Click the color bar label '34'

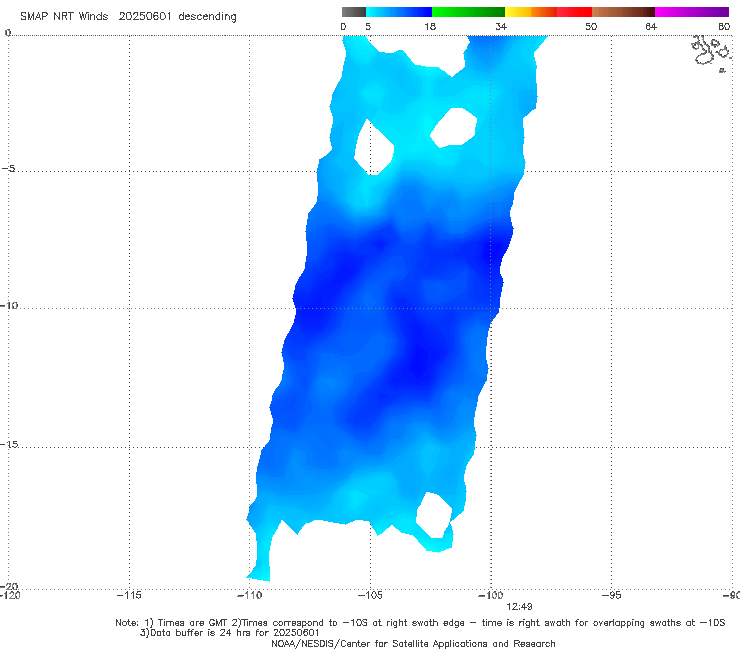[x=501, y=27]
